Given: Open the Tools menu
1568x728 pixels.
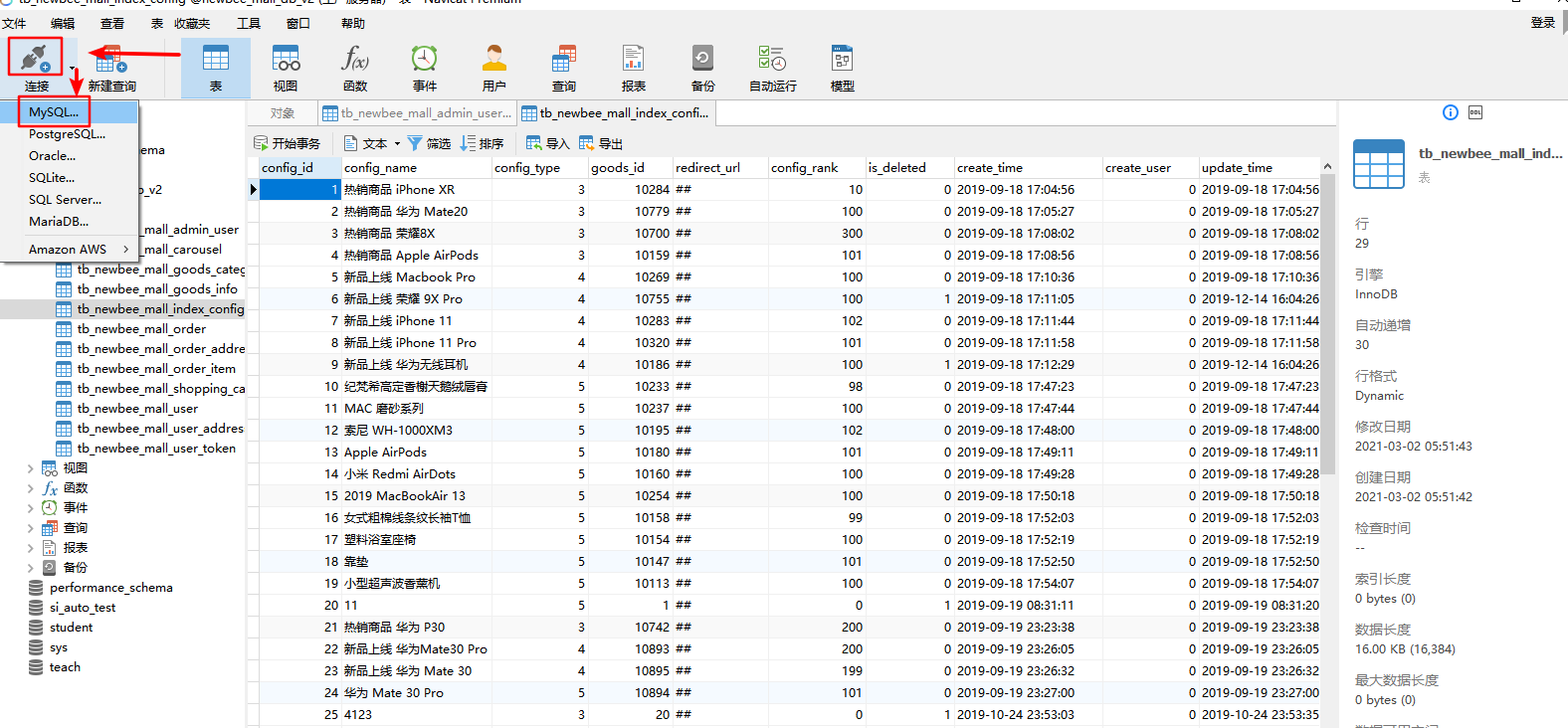Looking at the screenshot, I should [x=248, y=23].
